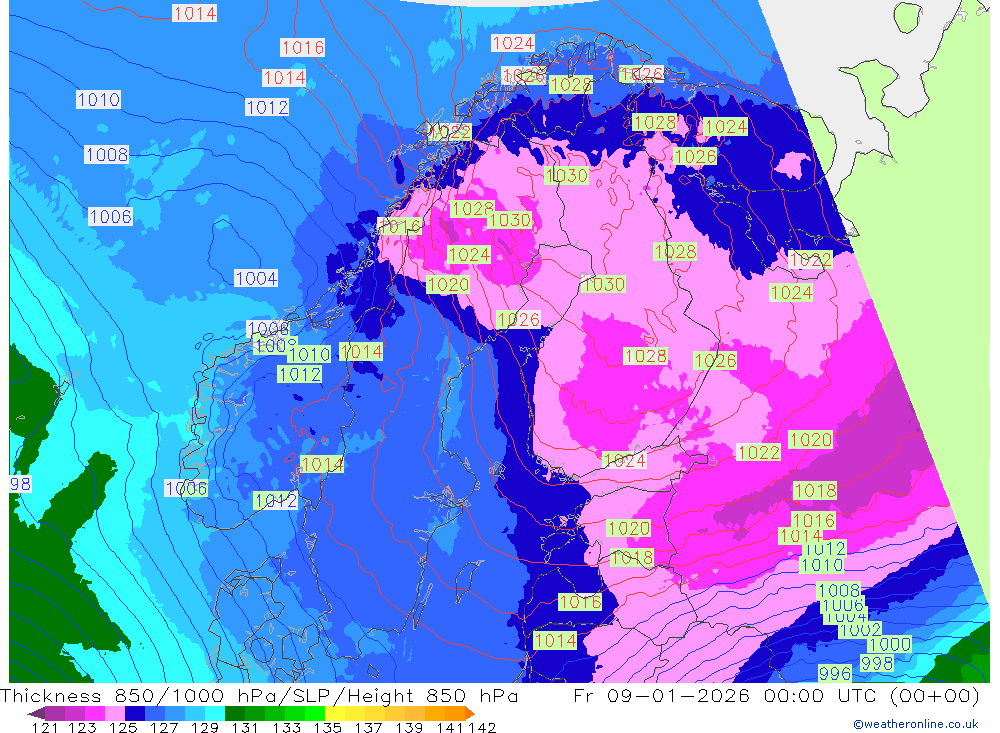This screenshot has width=1000, height=733.
Task: Select the cyan legend swatch before 131
Action: (x=215, y=713)
